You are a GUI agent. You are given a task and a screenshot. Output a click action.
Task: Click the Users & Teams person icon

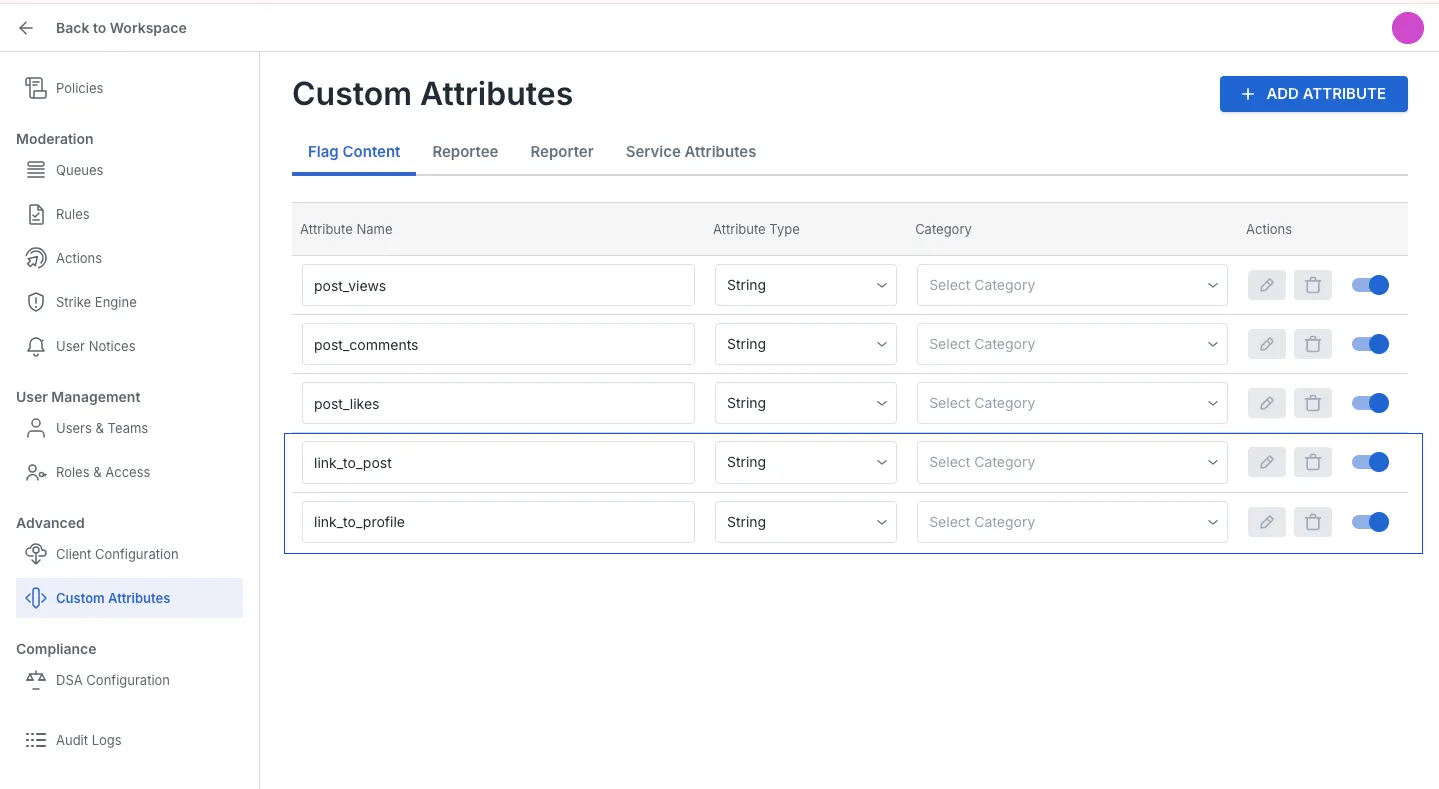[x=36, y=428]
